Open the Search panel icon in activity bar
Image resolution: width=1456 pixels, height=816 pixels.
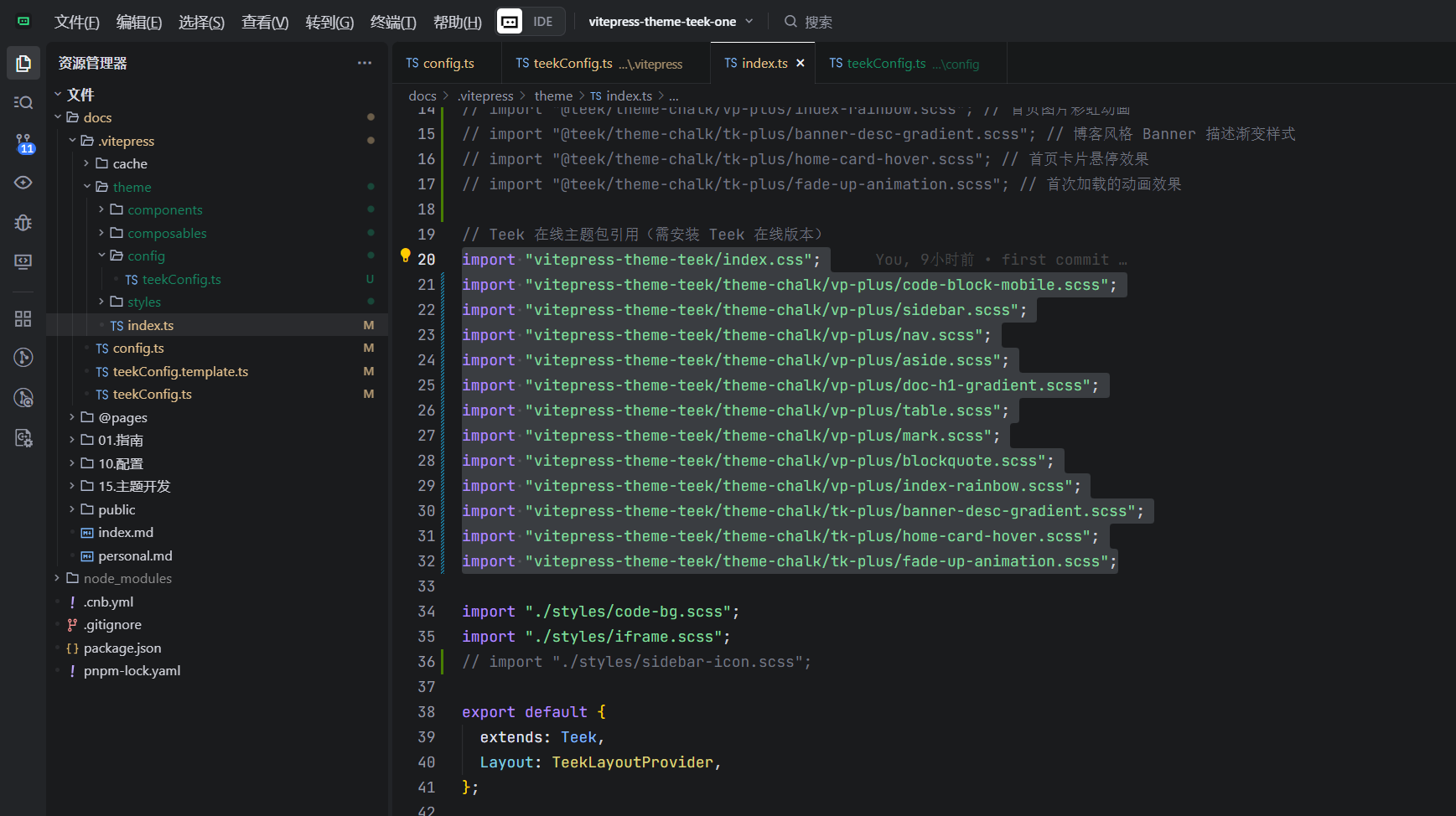23,102
